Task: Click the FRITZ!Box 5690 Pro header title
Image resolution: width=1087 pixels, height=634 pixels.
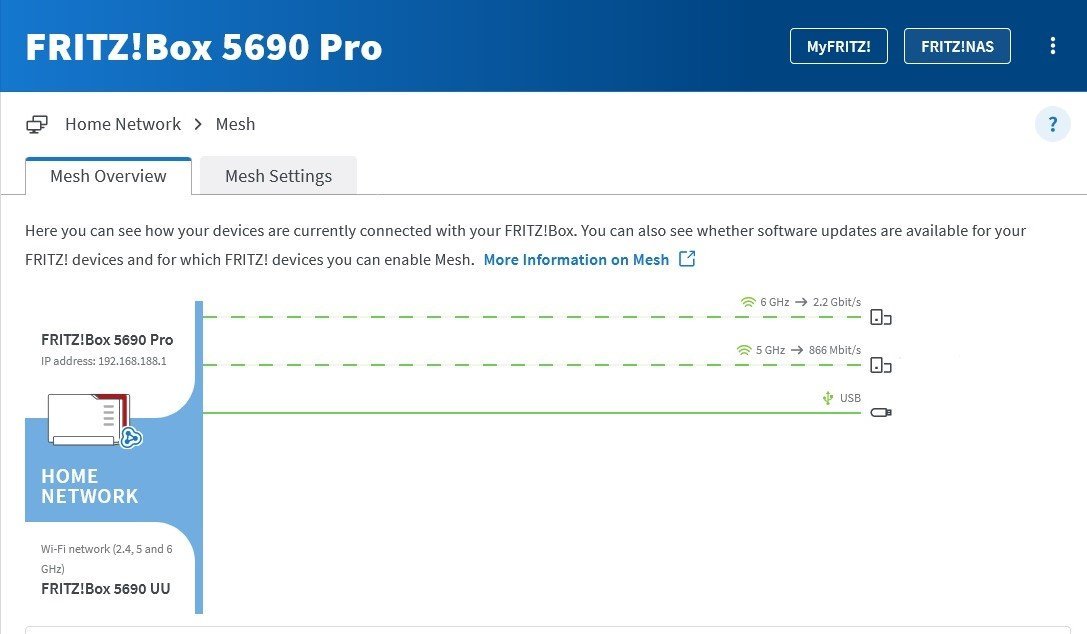Action: pos(204,47)
